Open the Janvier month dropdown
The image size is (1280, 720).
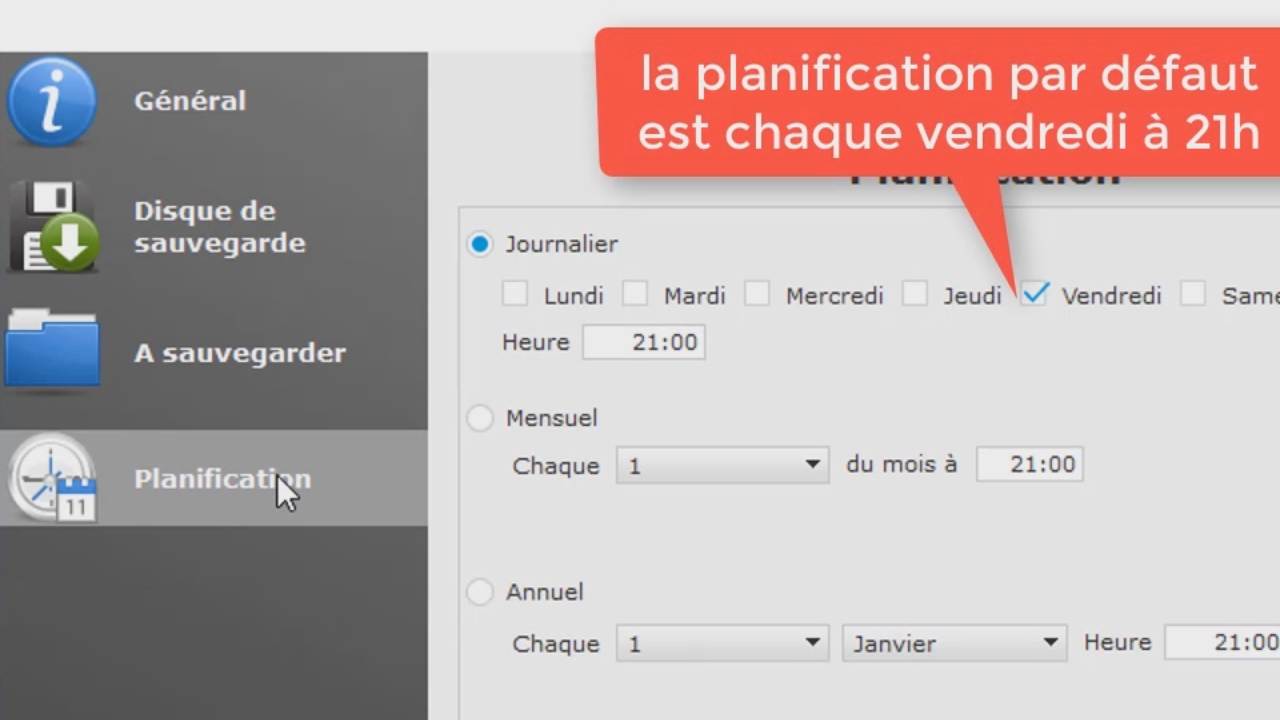(x=955, y=643)
